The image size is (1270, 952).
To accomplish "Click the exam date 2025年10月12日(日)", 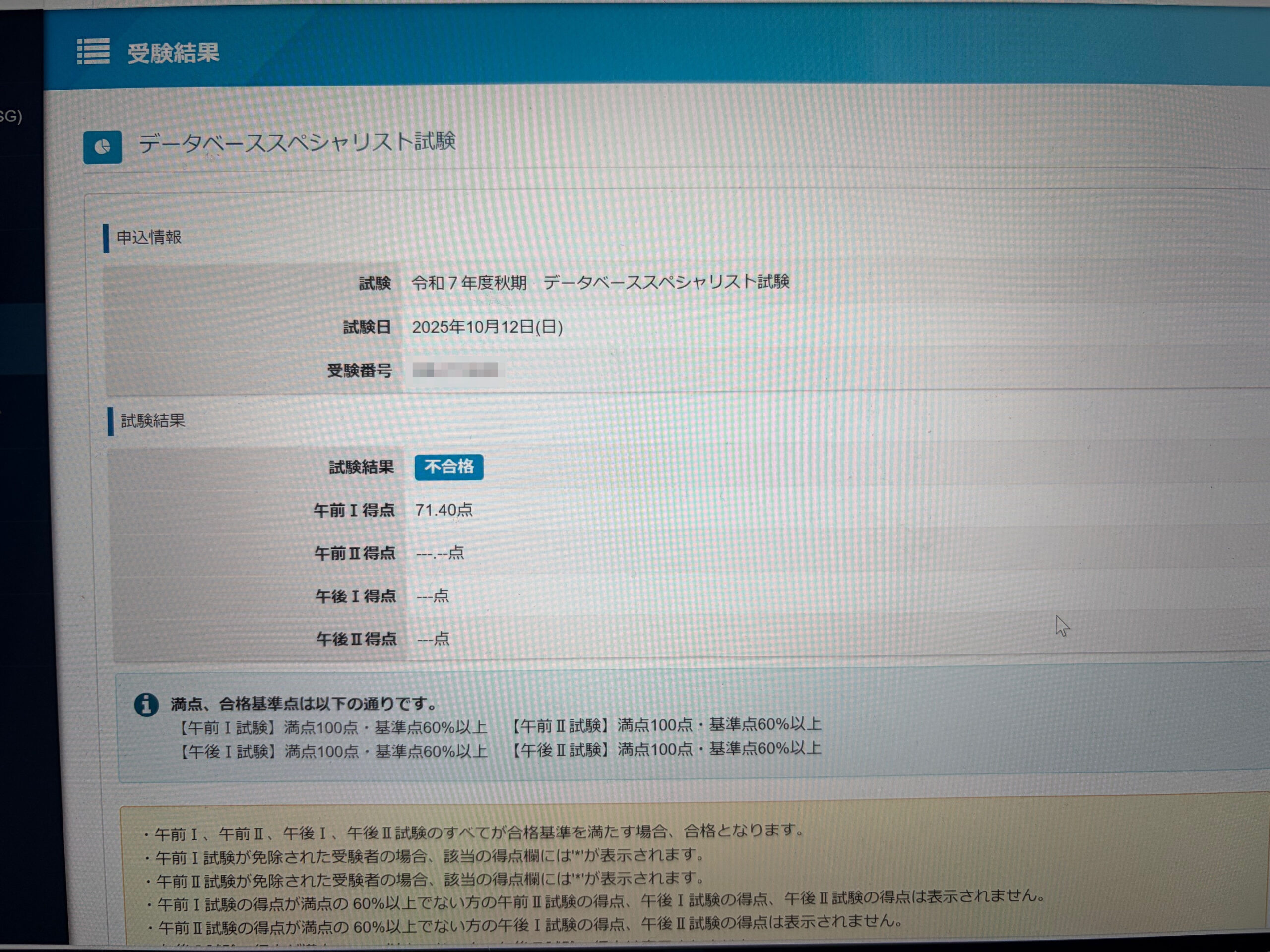I will [x=487, y=327].
